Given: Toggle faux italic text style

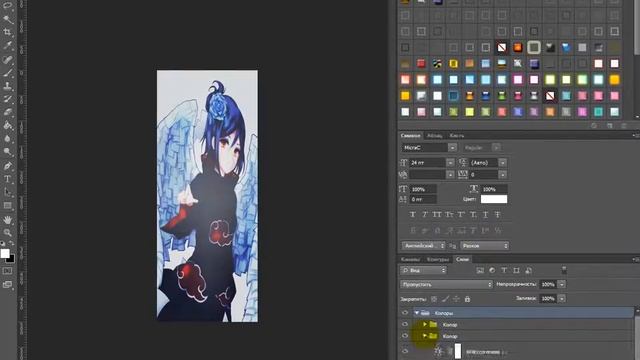Looking at the screenshot, I should pos(424,214).
